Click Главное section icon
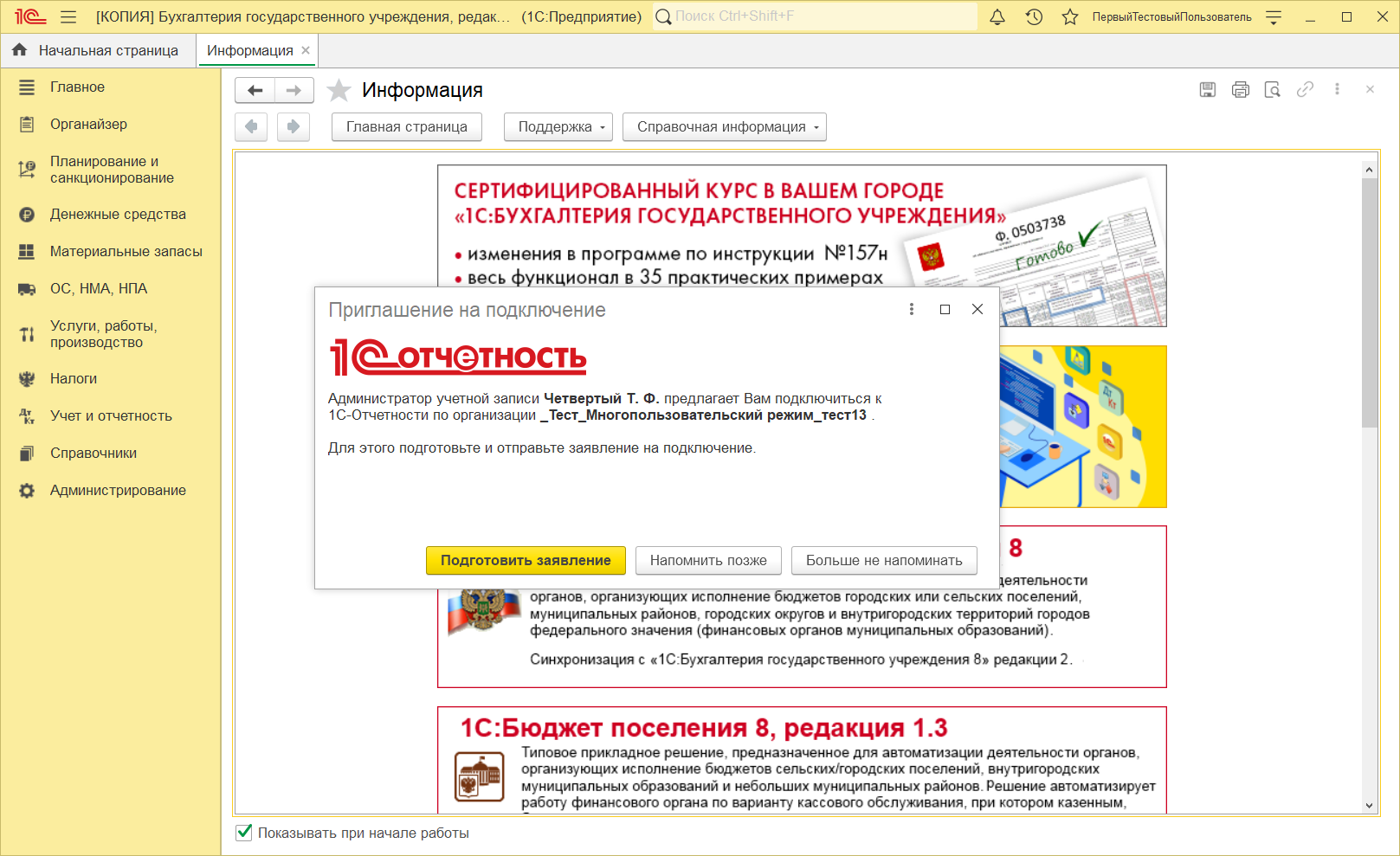This screenshot has width=1400, height=856. pyautogui.click(x=27, y=87)
